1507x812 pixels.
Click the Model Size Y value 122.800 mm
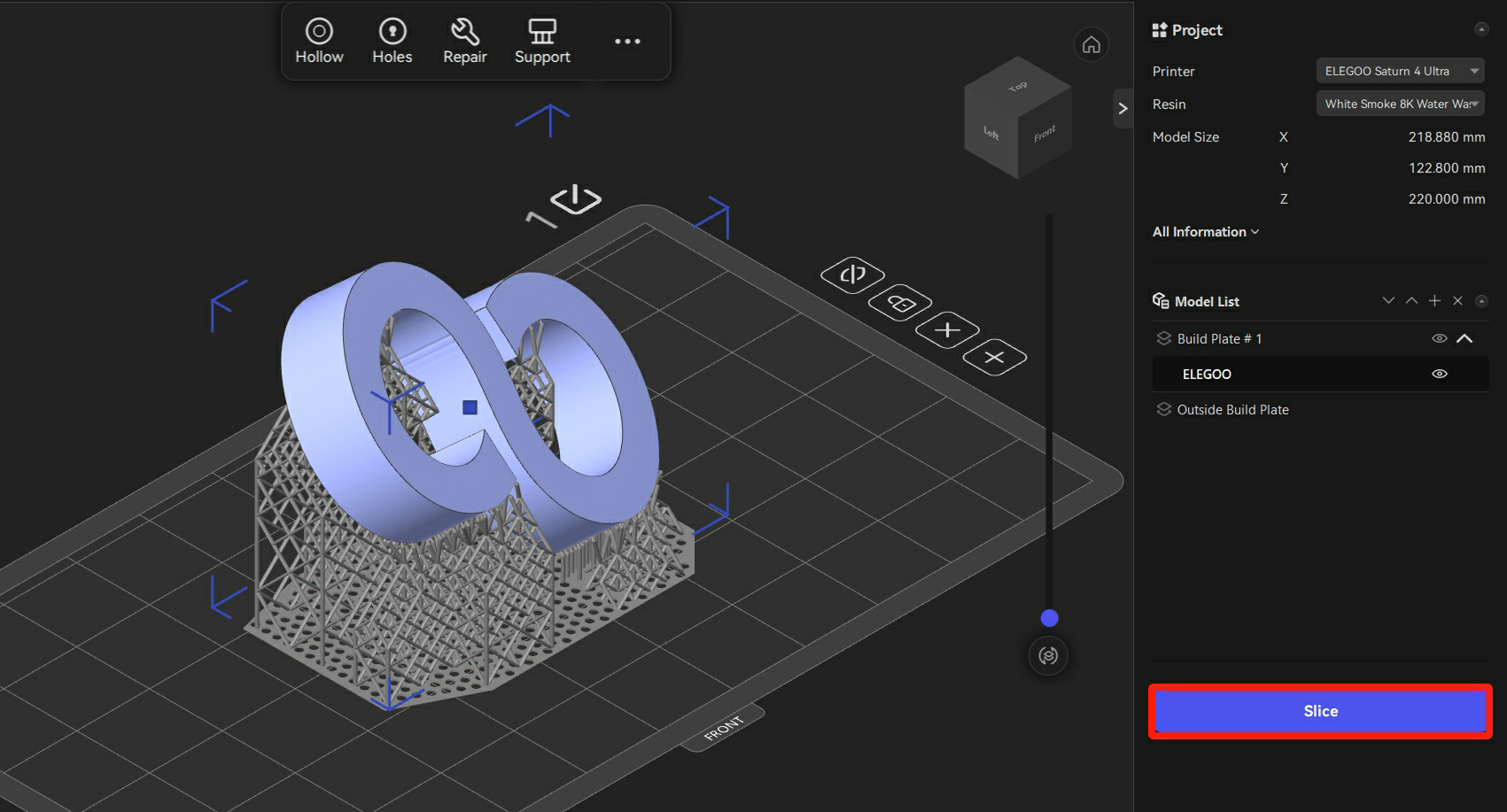tap(1446, 168)
